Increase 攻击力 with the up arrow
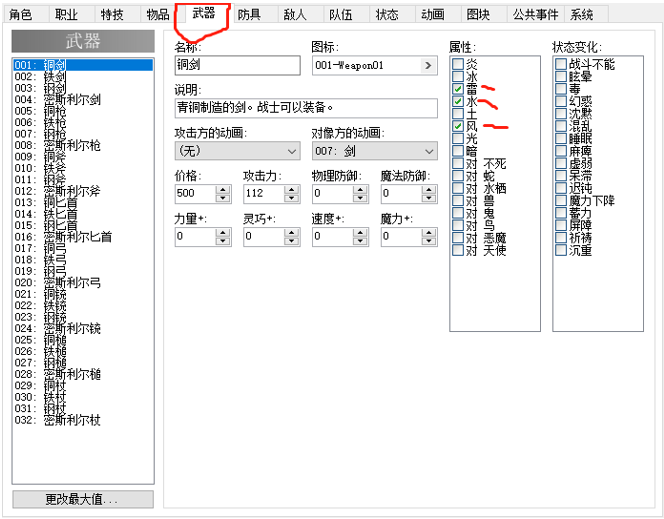Viewport: 664px width, 519px height. pyautogui.click(x=292, y=189)
